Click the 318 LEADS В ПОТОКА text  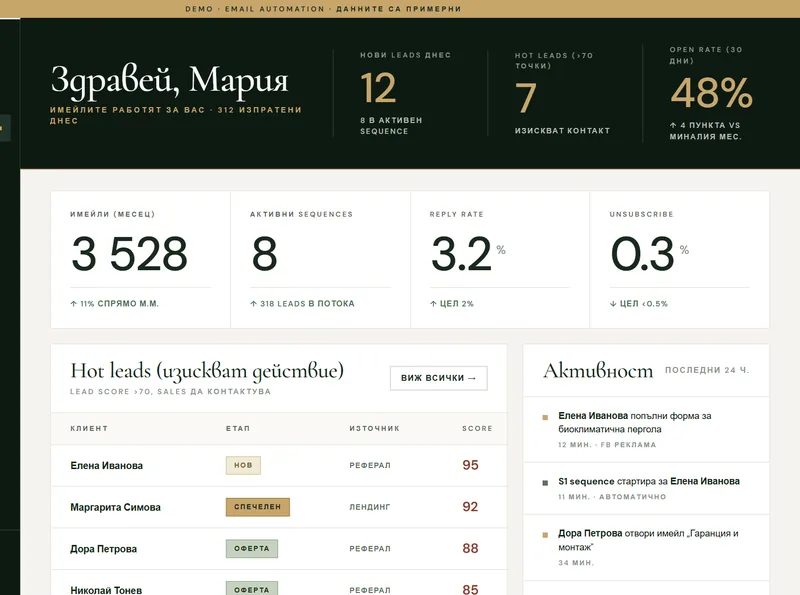coord(302,304)
